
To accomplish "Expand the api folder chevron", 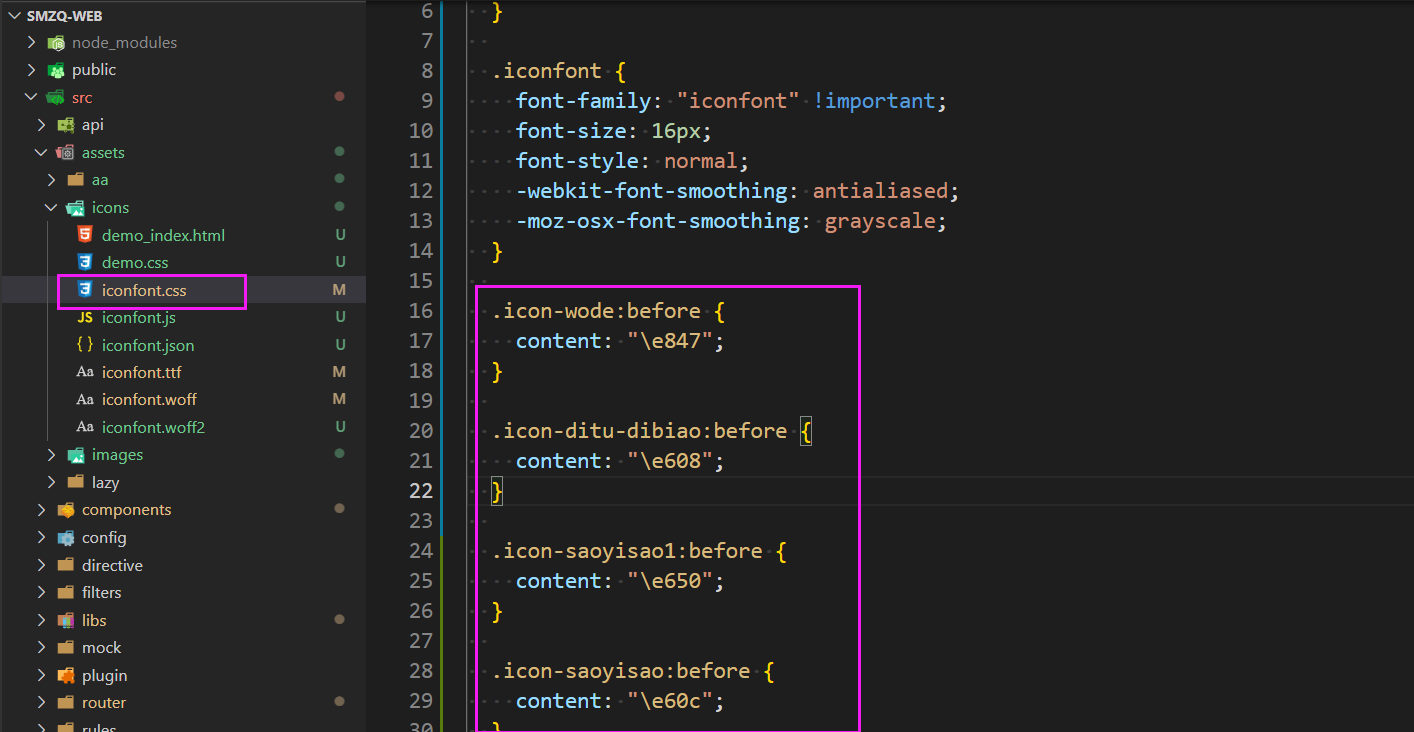I will [x=41, y=125].
